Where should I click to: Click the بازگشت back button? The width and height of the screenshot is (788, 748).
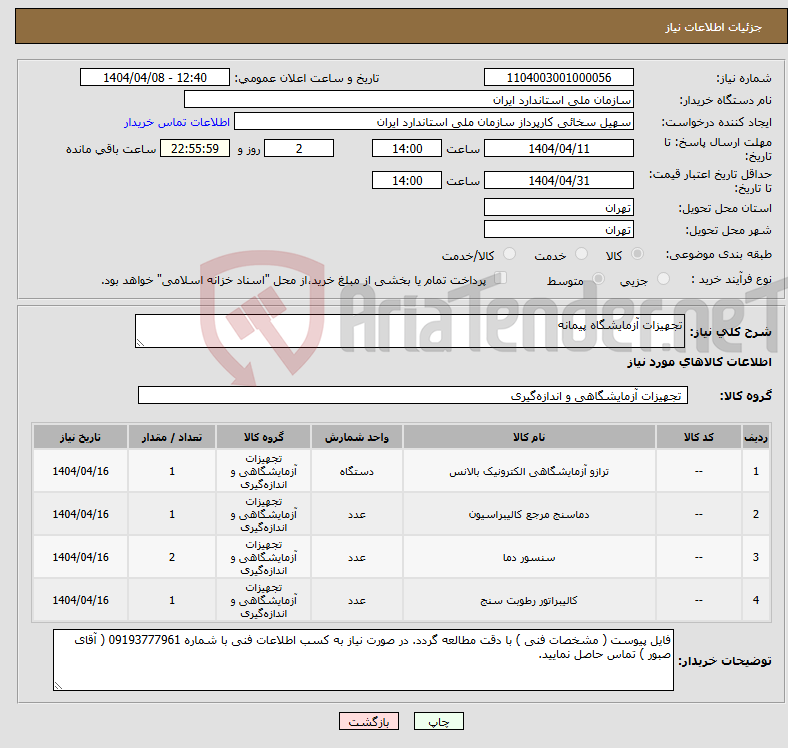pyautogui.click(x=369, y=721)
